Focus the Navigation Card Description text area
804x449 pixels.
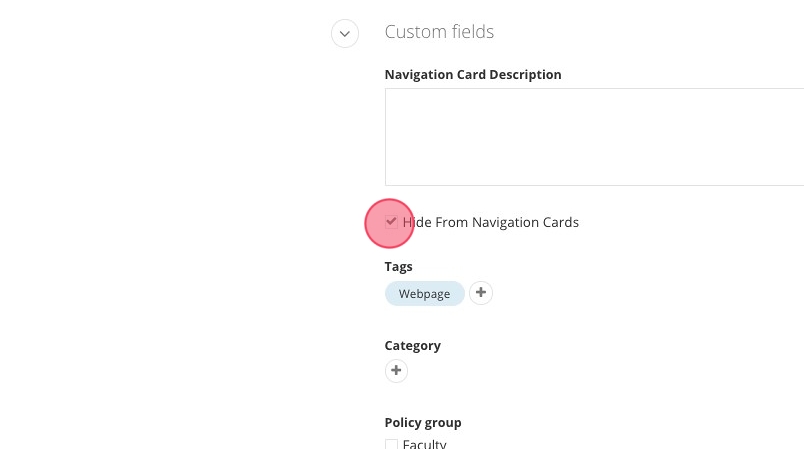pyautogui.click(x=594, y=137)
